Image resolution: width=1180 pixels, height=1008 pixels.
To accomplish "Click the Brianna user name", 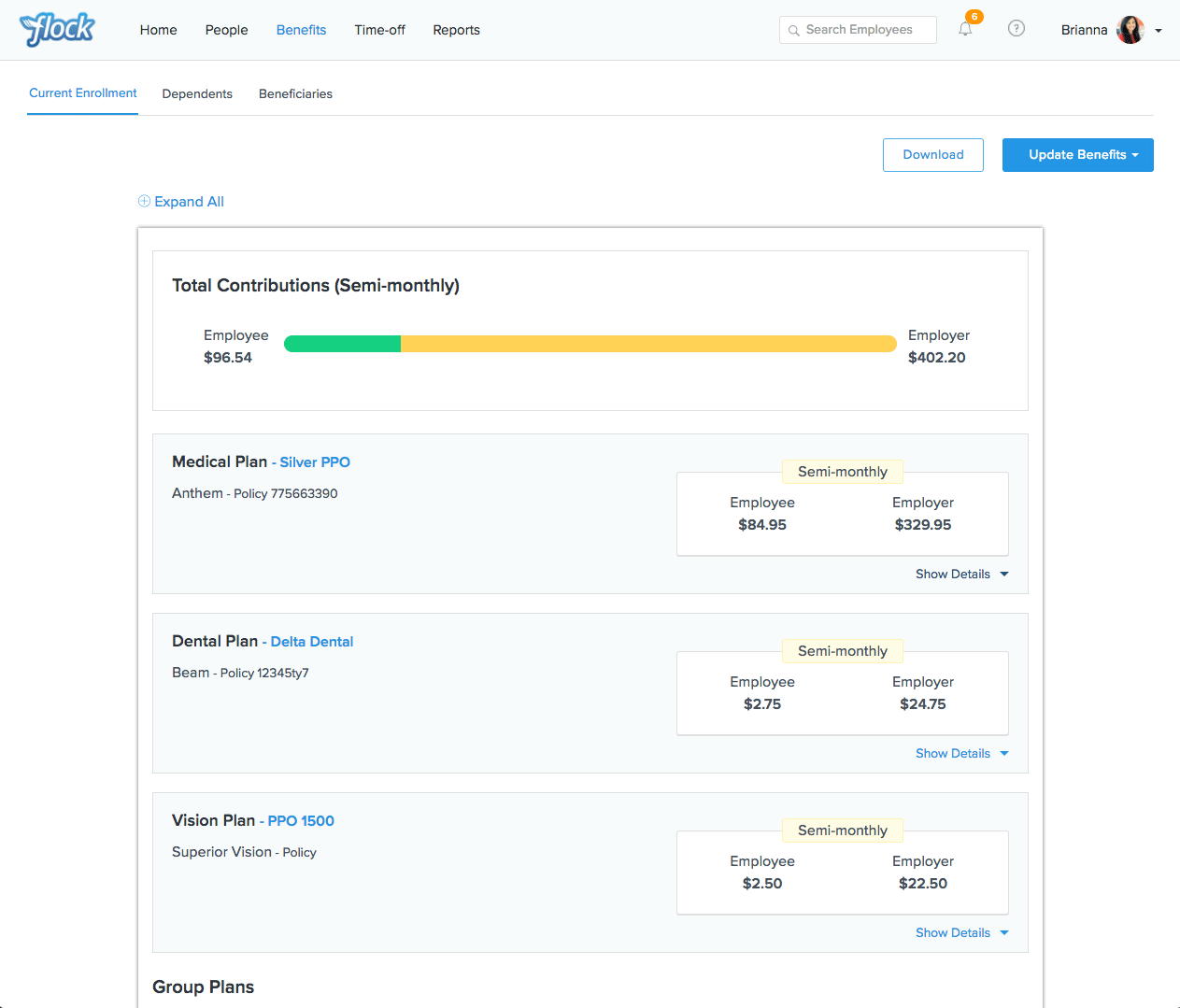I will click(x=1084, y=30).
